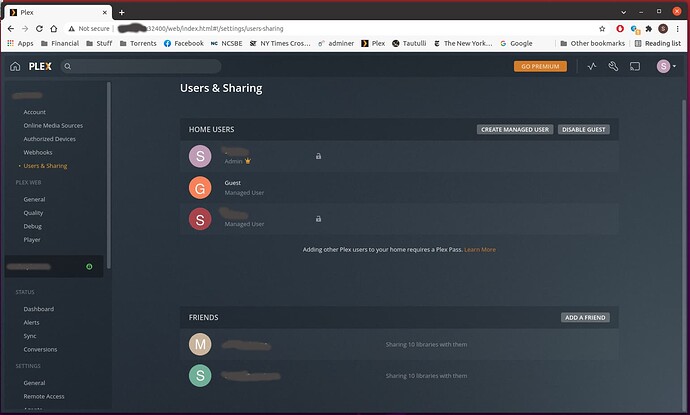Open the Torrents bookmarks folder
This screenshot has height=415, width=690.
[138, 43]
